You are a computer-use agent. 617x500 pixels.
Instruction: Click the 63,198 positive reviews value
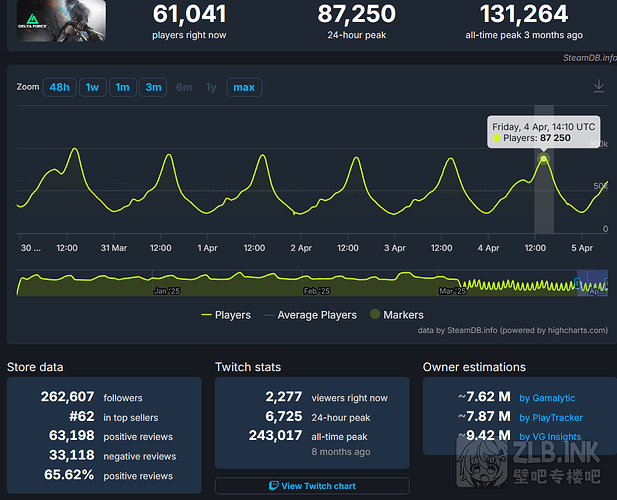(x=71, y=435)
